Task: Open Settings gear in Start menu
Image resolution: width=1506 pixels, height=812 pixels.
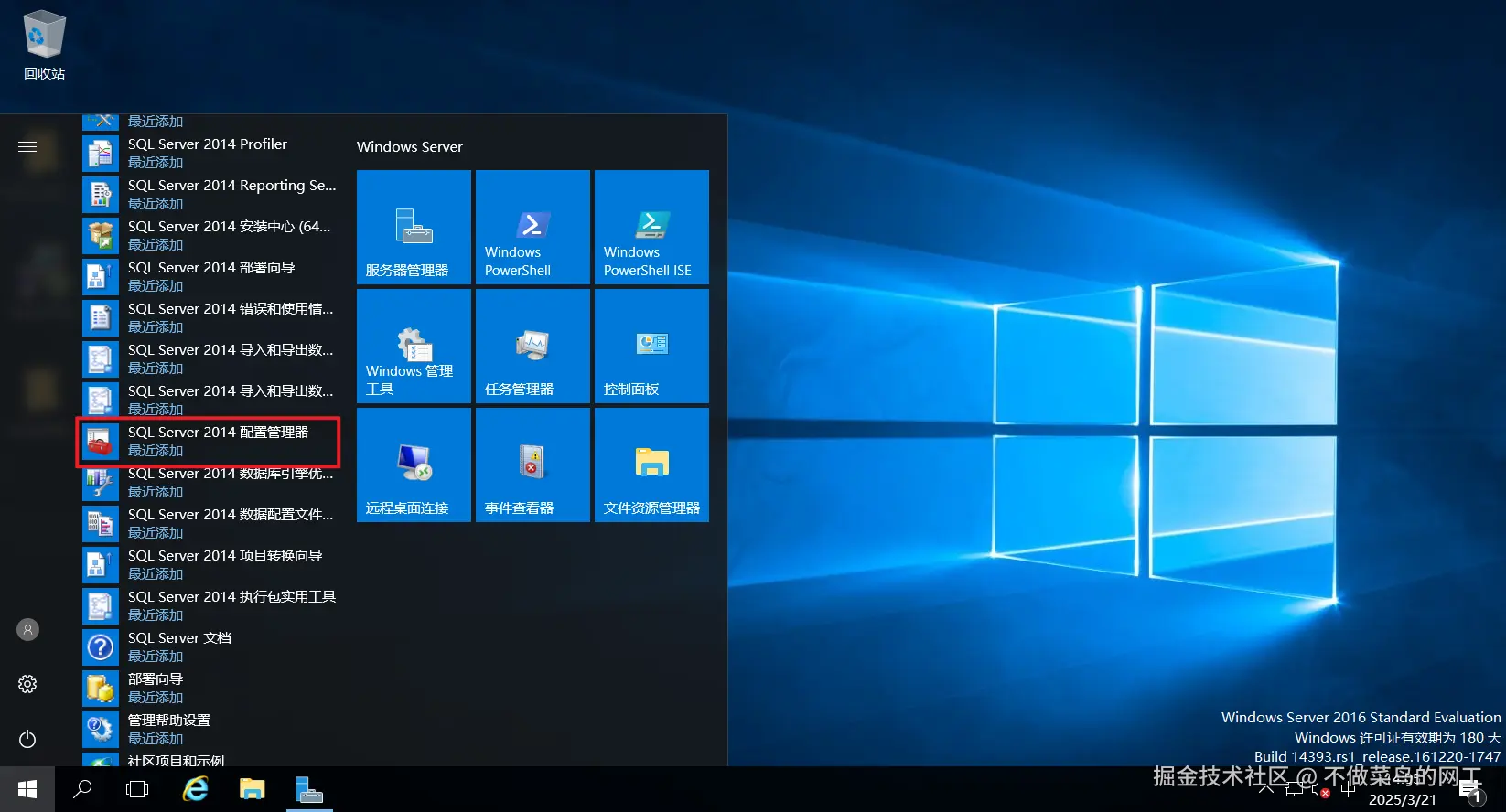Action: pos(27,684)
